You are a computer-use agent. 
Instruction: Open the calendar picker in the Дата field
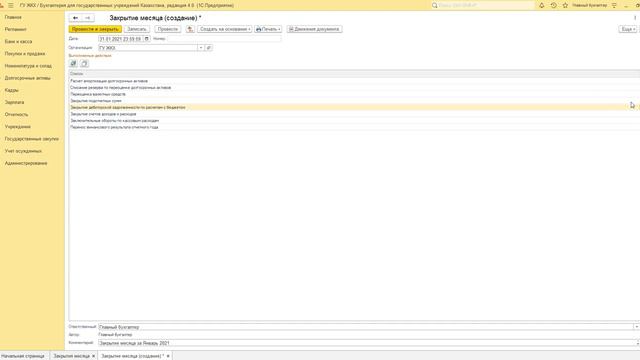(147, 39)
